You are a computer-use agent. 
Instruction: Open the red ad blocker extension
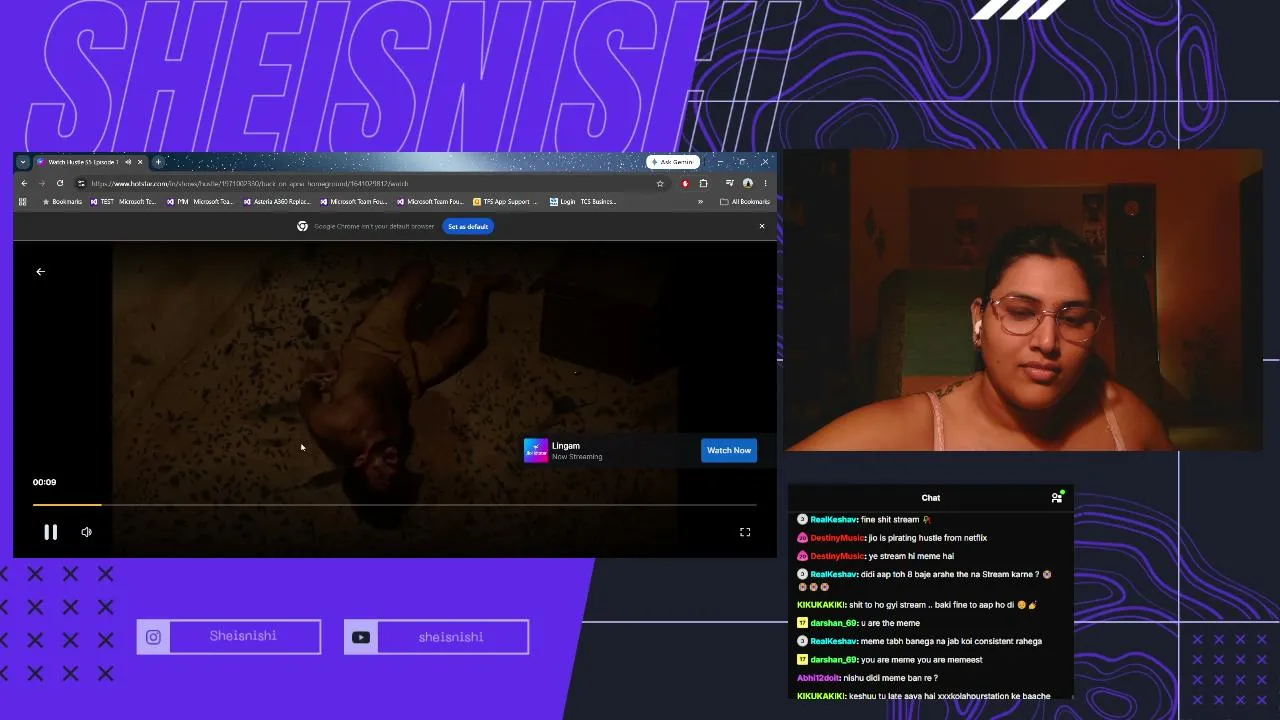[x=685, y=183]
